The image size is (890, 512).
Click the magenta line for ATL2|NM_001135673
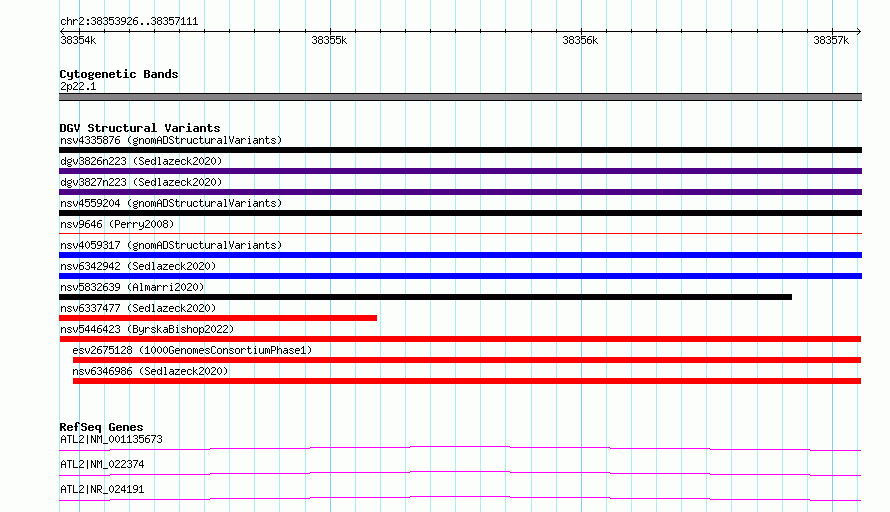pyautogui.click(x=460, y=448)
